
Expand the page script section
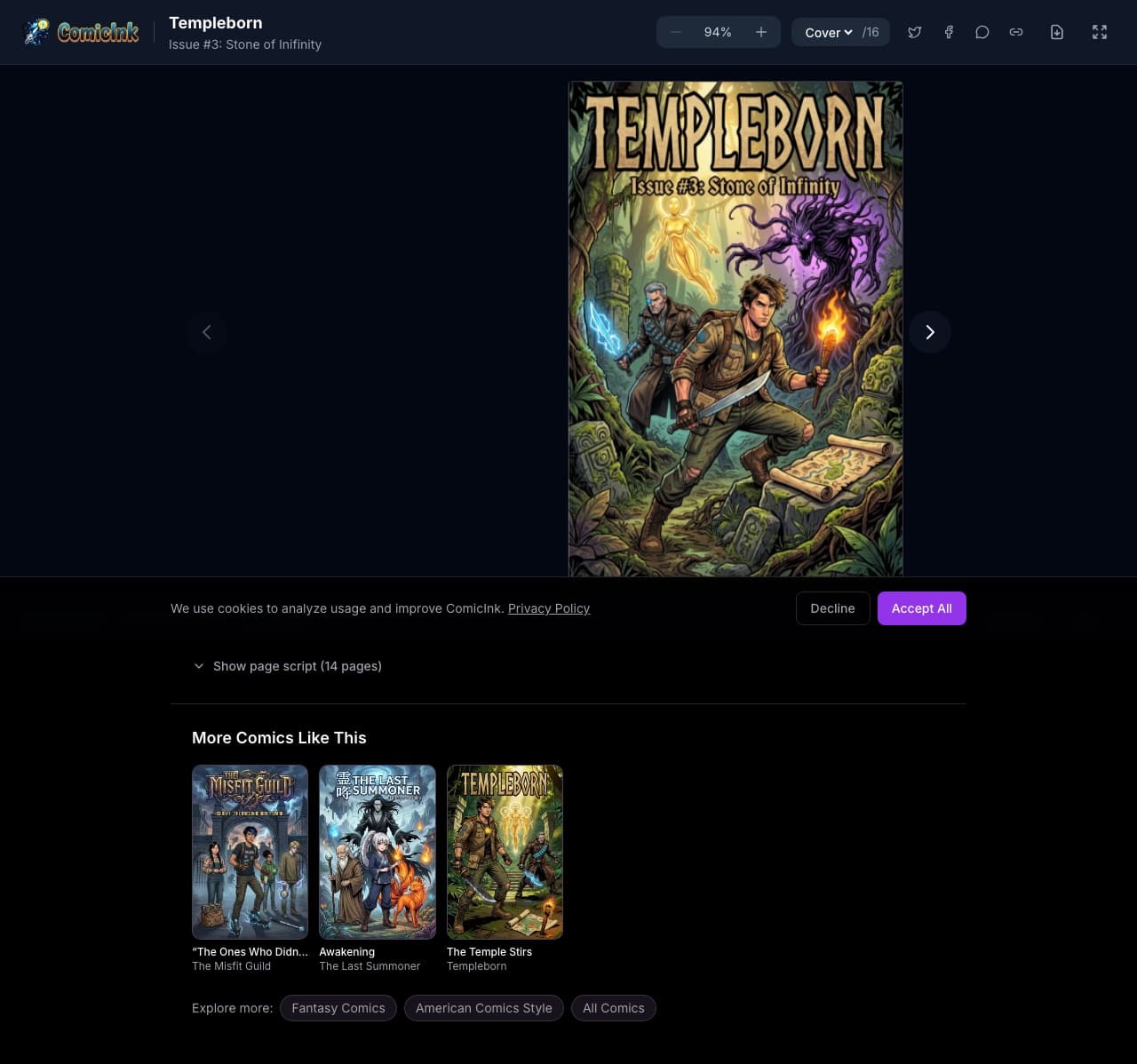pos(286,666)
